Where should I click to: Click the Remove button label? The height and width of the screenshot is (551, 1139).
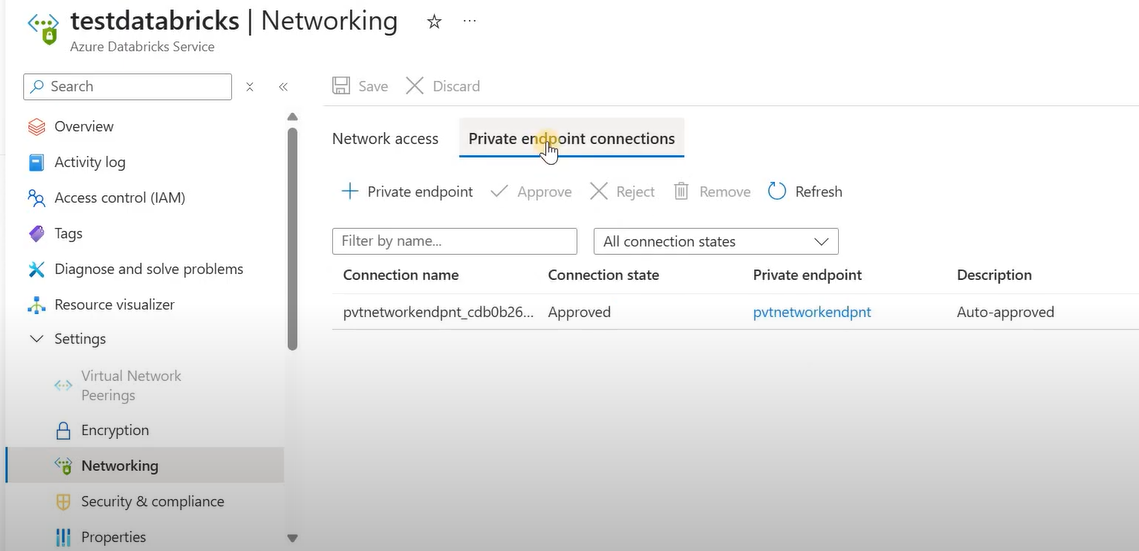(725, 192)
